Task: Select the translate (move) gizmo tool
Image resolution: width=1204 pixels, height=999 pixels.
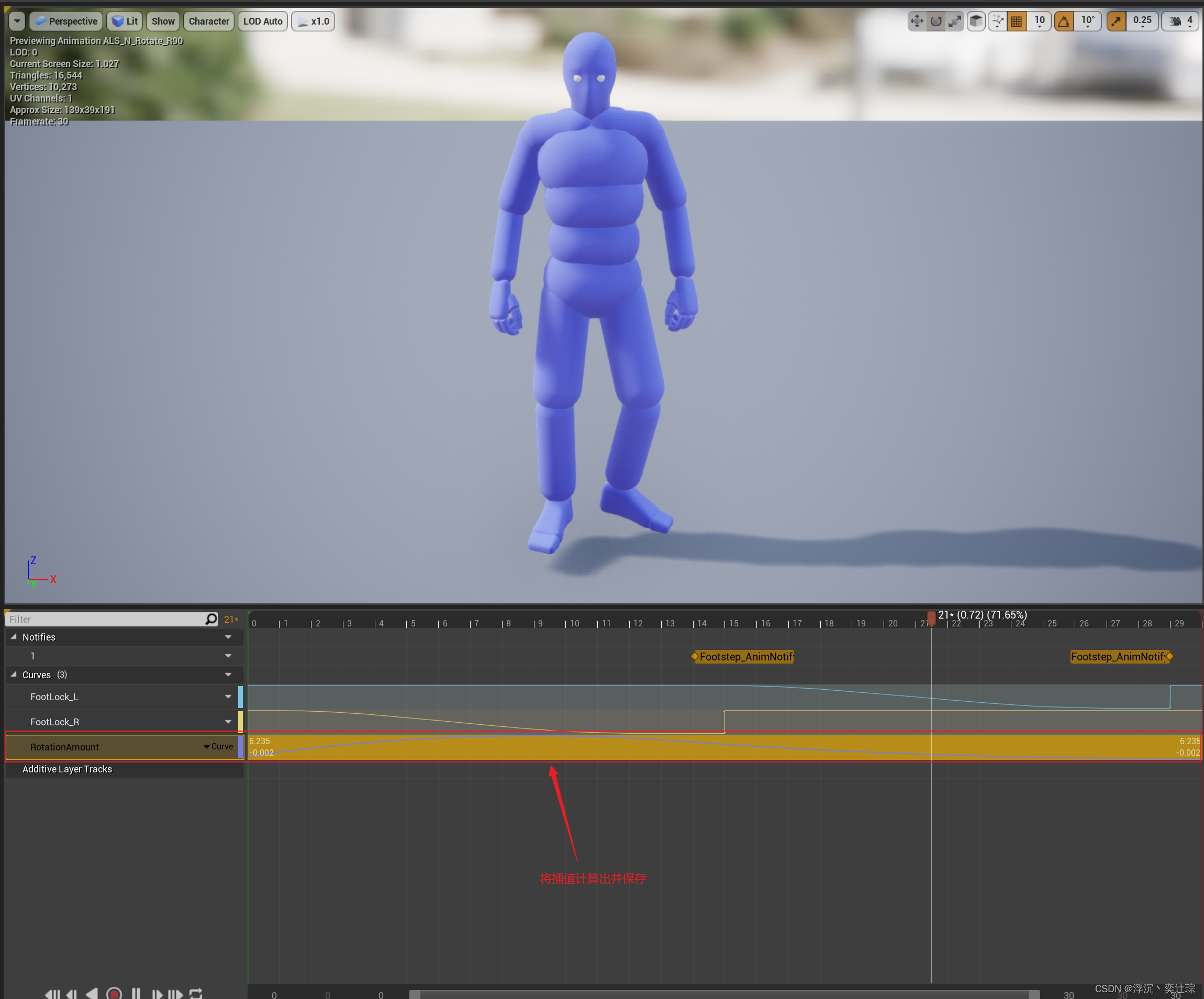Action: tap(917, 21)
